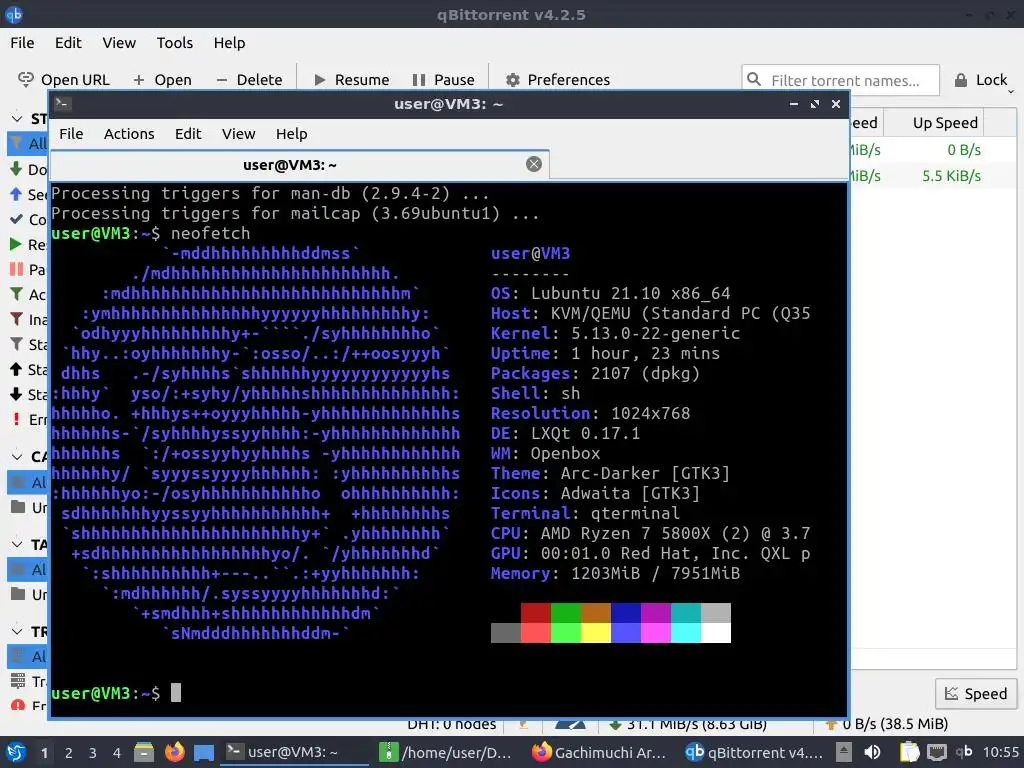Open the terminal Edit menu
Viewport: 1024px width, 768px height.
click(x=188, y=134)
